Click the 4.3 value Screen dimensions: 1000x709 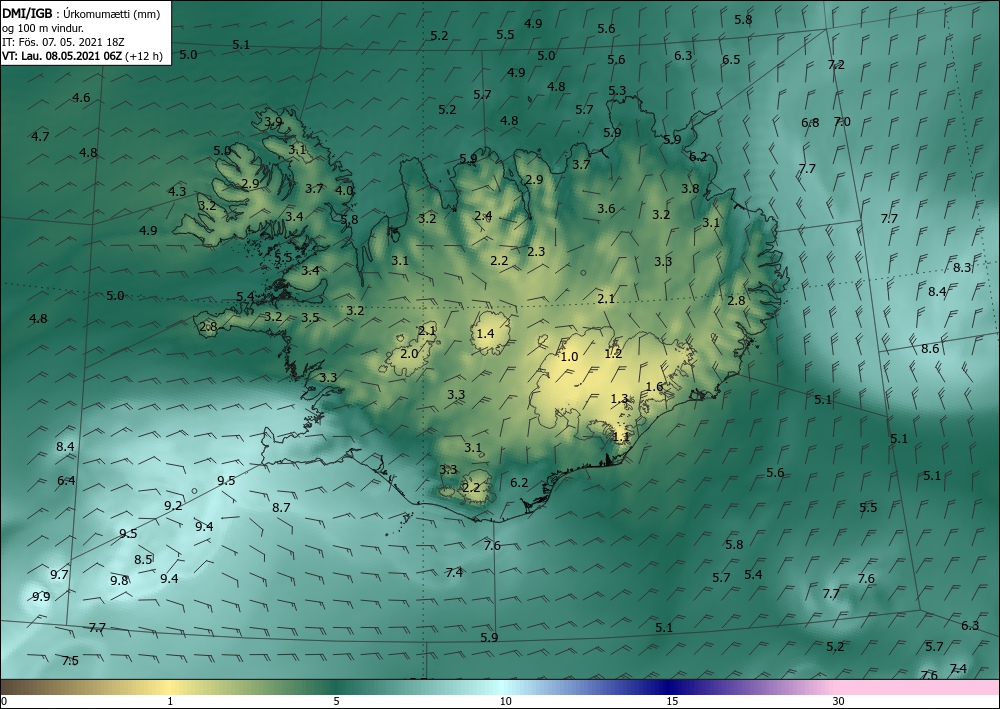[177, 191]
